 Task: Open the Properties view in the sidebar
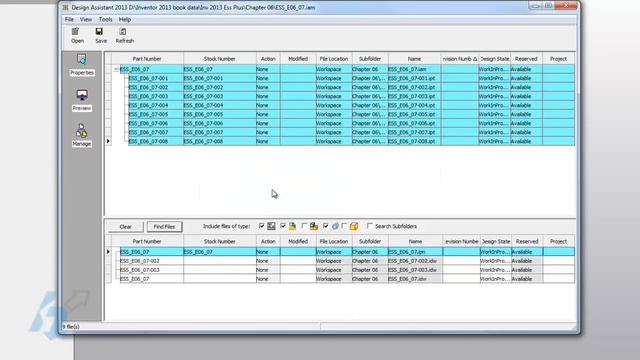[82, 64]
